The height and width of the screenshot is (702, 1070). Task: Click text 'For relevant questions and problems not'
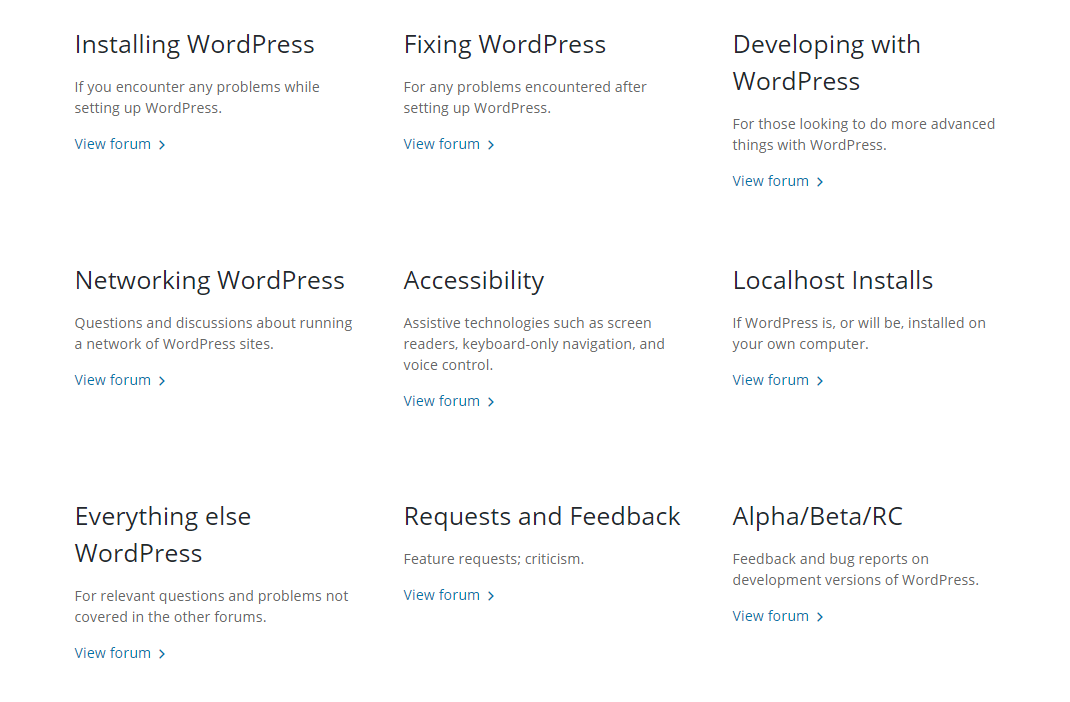(x=212, y=596)
